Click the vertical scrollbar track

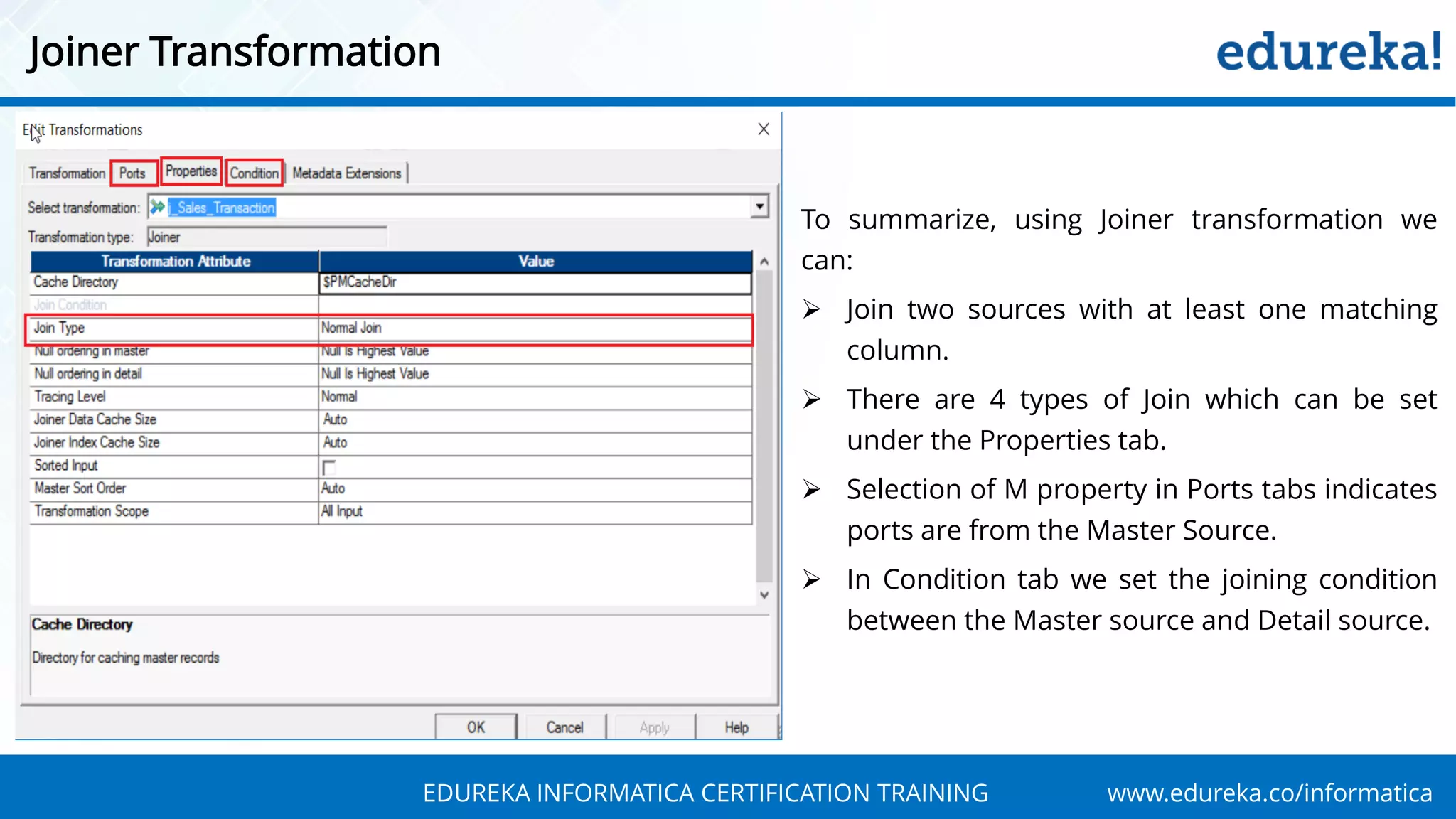click(764, 427)
